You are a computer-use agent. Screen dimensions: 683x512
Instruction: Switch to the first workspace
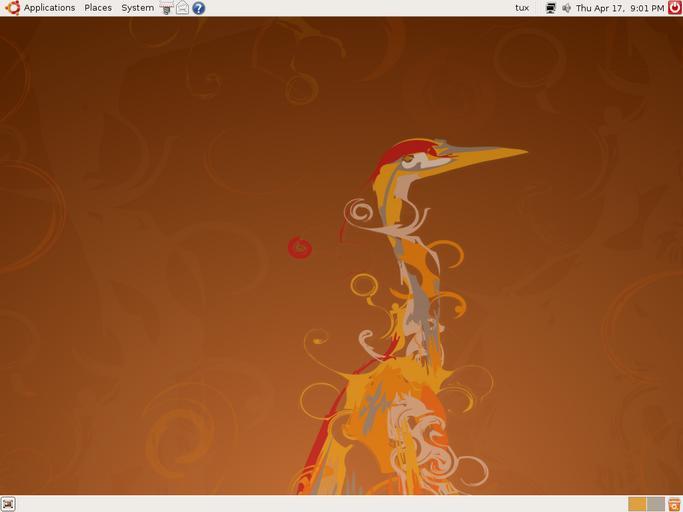tap(637, 504)
